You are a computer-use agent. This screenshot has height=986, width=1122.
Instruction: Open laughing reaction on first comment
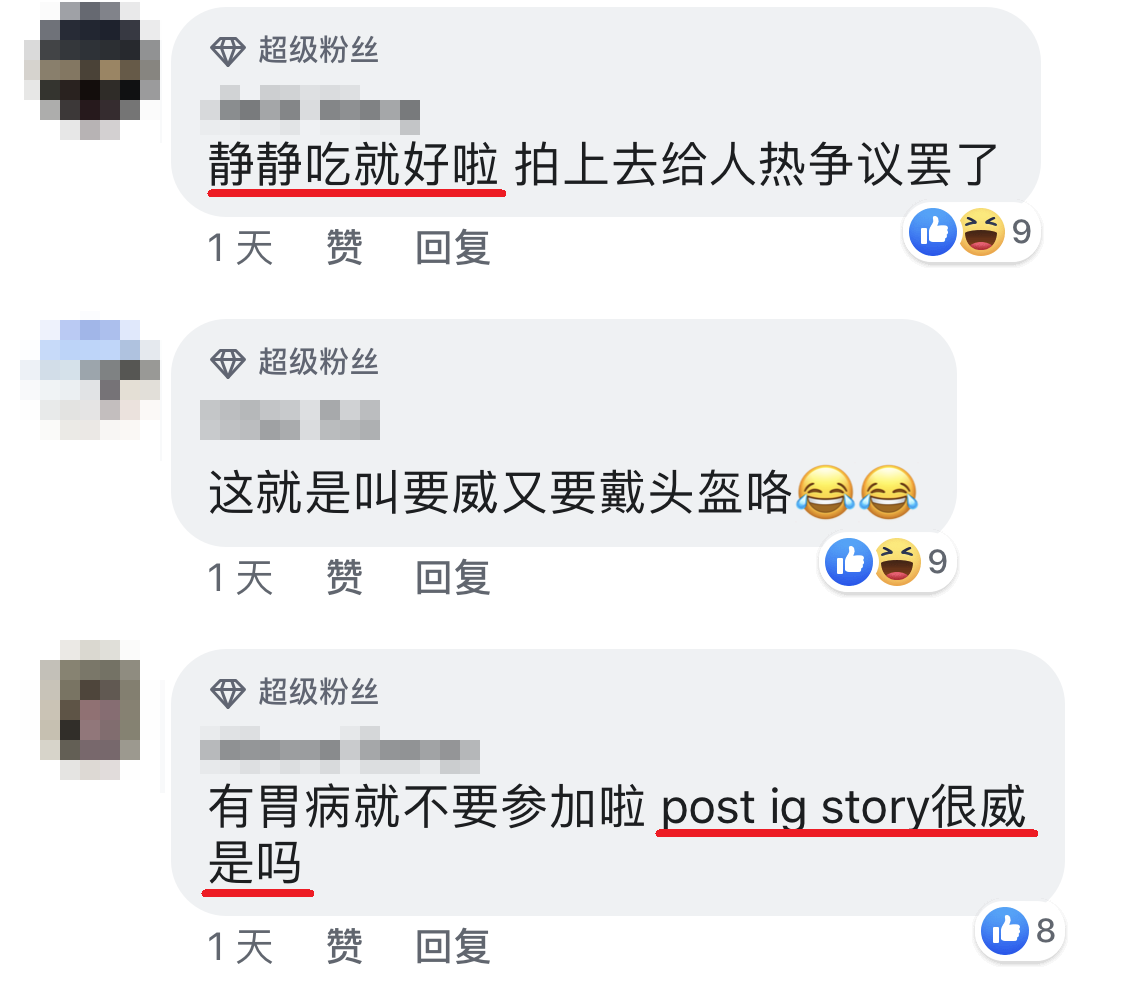pyautogui.click(x=981, y=232)
